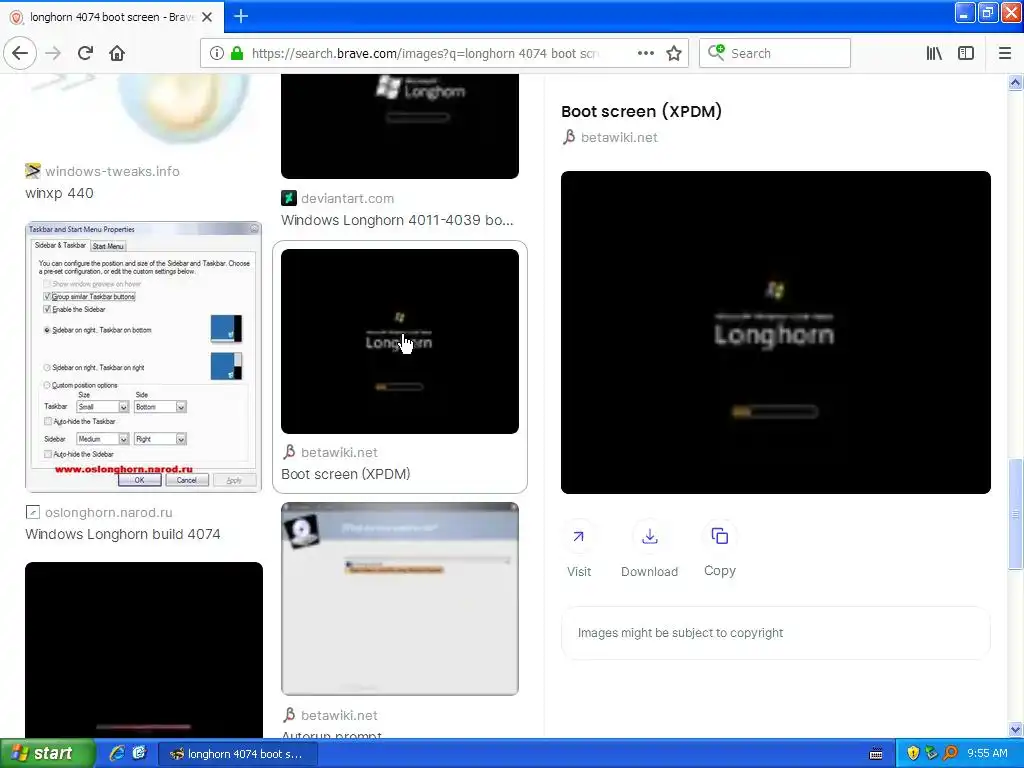This screenshot has height=768, width=1024.
Task: Open the Windows Start button
Action: point(47,754)
